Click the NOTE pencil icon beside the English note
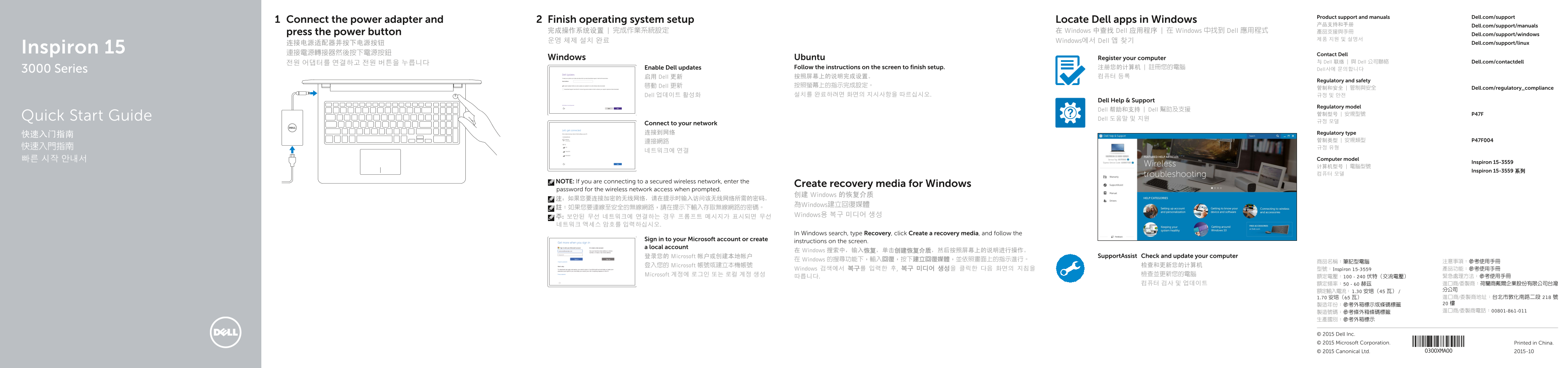1568x368 pixels. coord(551,182)
